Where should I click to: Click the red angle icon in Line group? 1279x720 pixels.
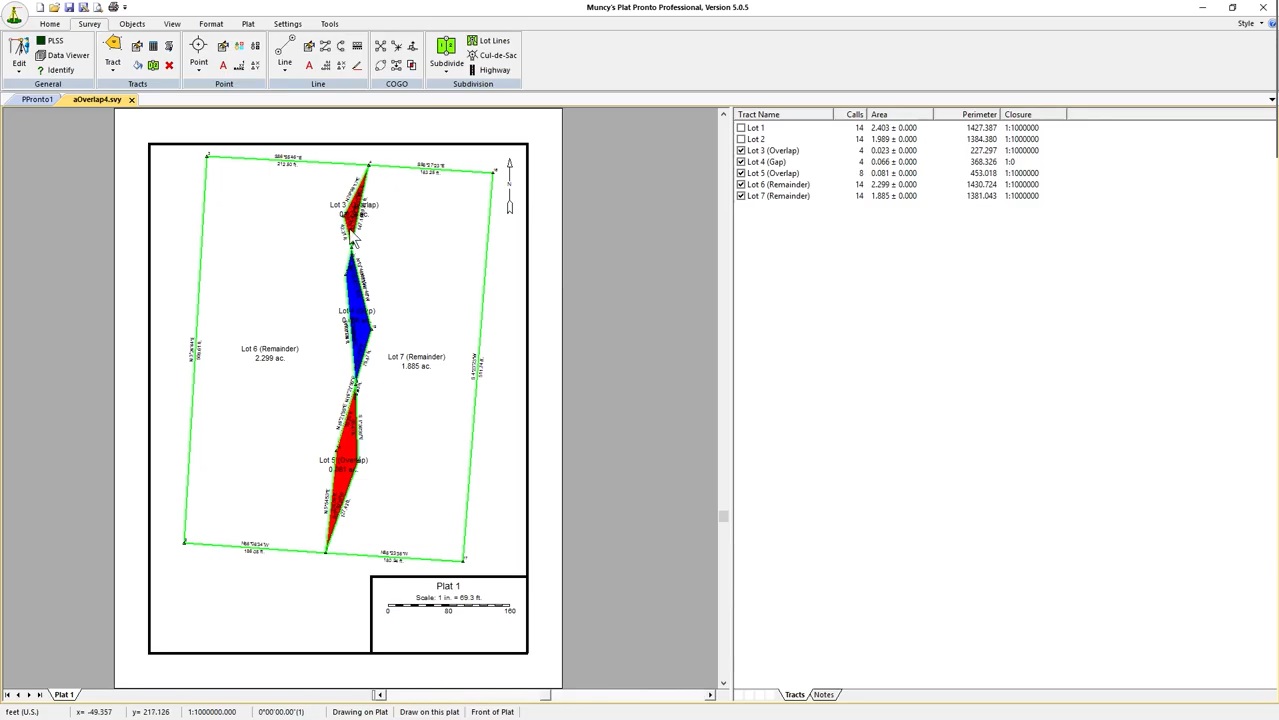click(357, 66)
